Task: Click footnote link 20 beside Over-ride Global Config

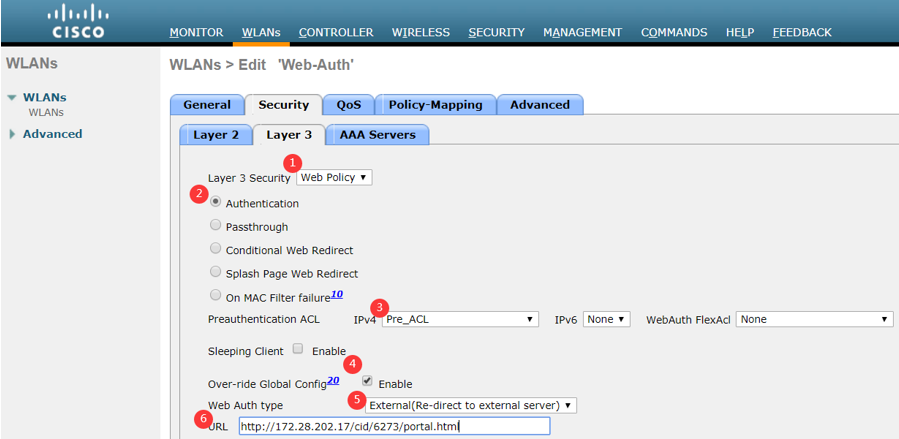Action: pyautogui.click(x=333, y=381)
